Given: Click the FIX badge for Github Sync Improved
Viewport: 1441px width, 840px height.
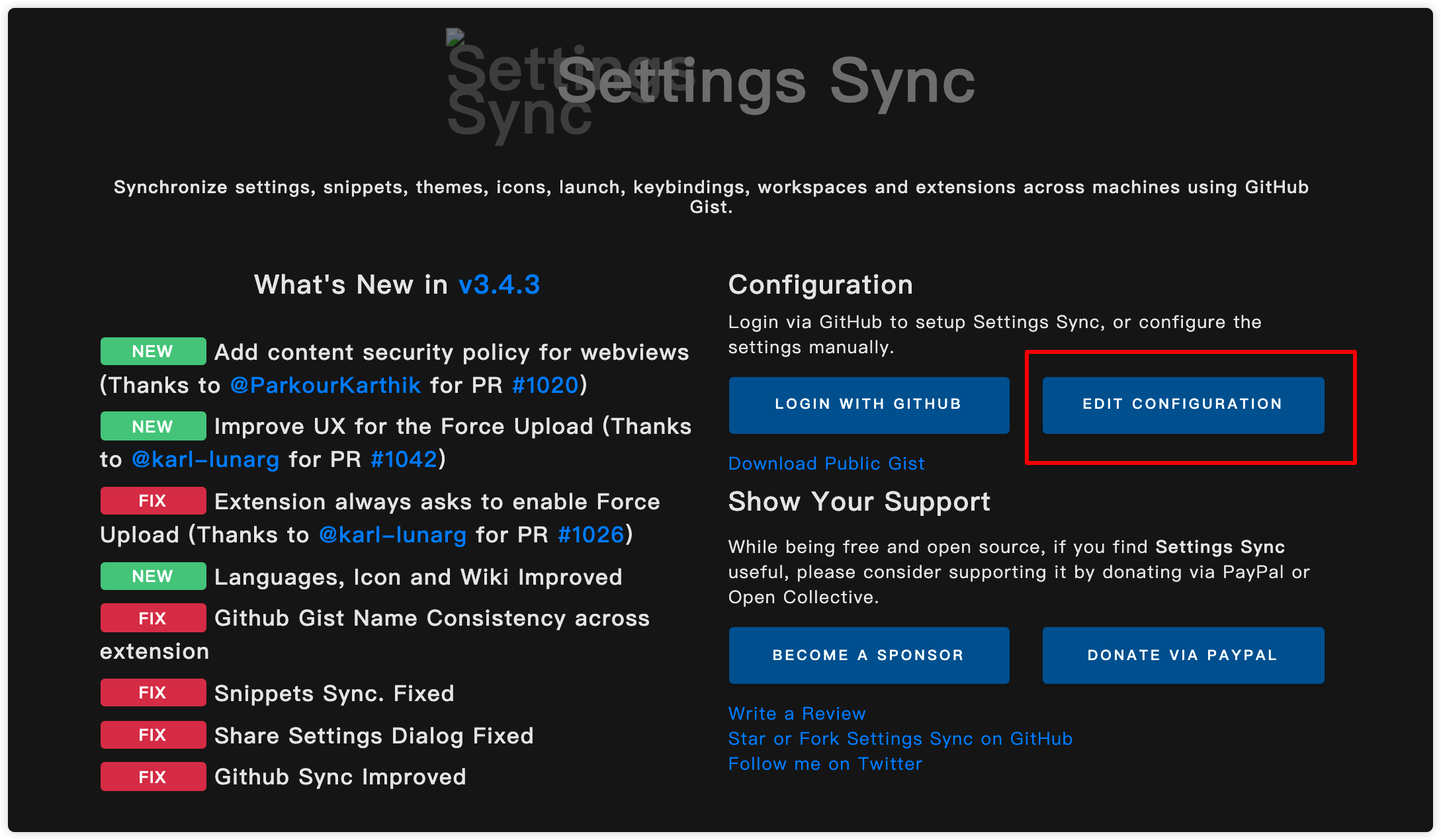Looking at the screenshot, I should coord(153,777).
